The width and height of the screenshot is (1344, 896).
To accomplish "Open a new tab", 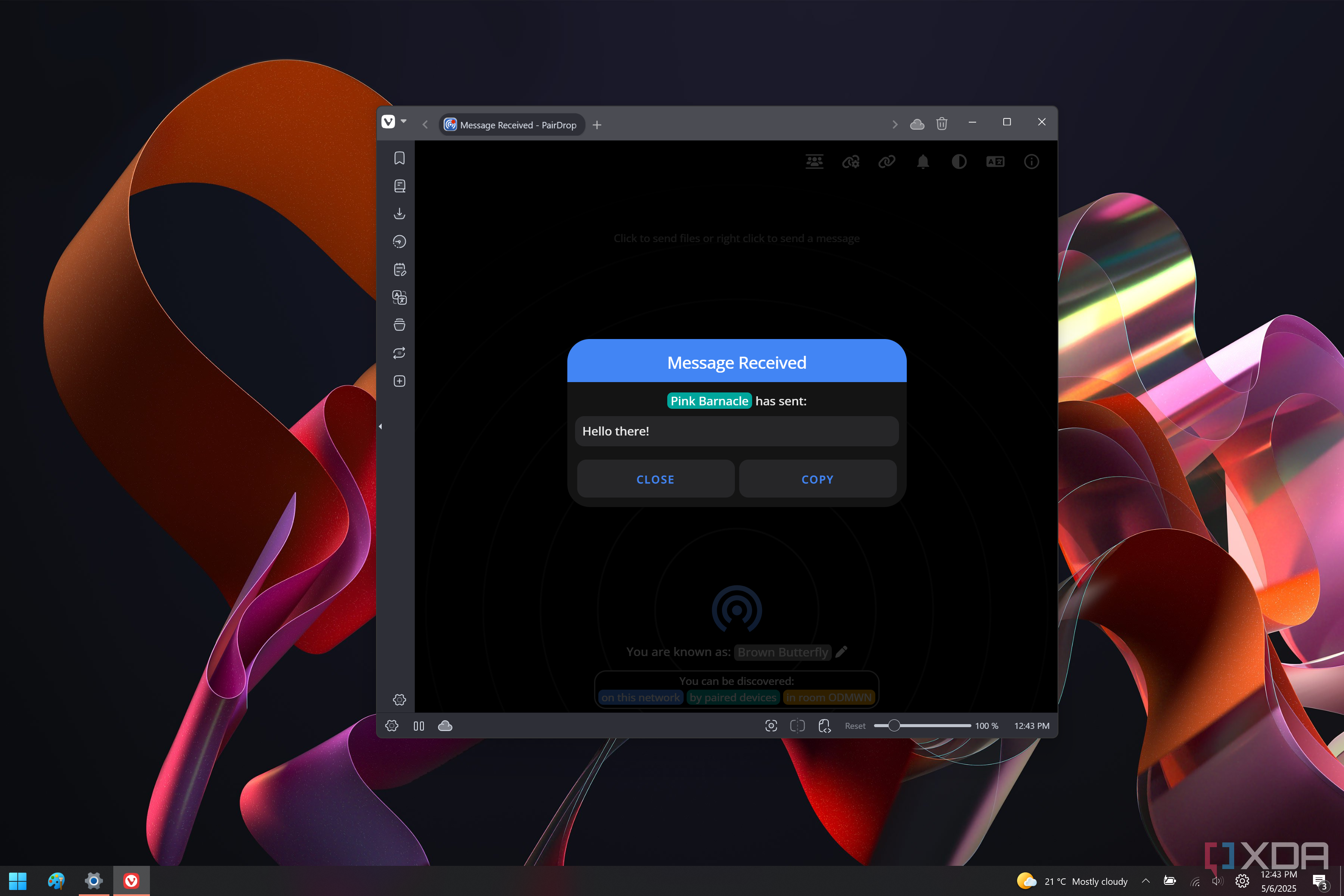I will 597,124.
